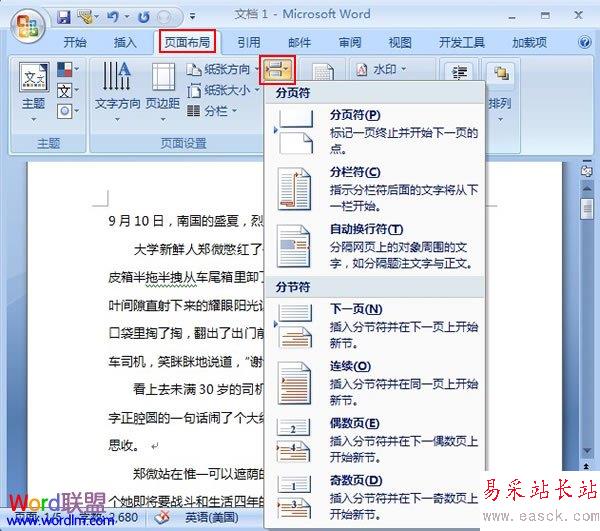
Task: Click the breaks 分隔符 button
Action: click(277, 70)
